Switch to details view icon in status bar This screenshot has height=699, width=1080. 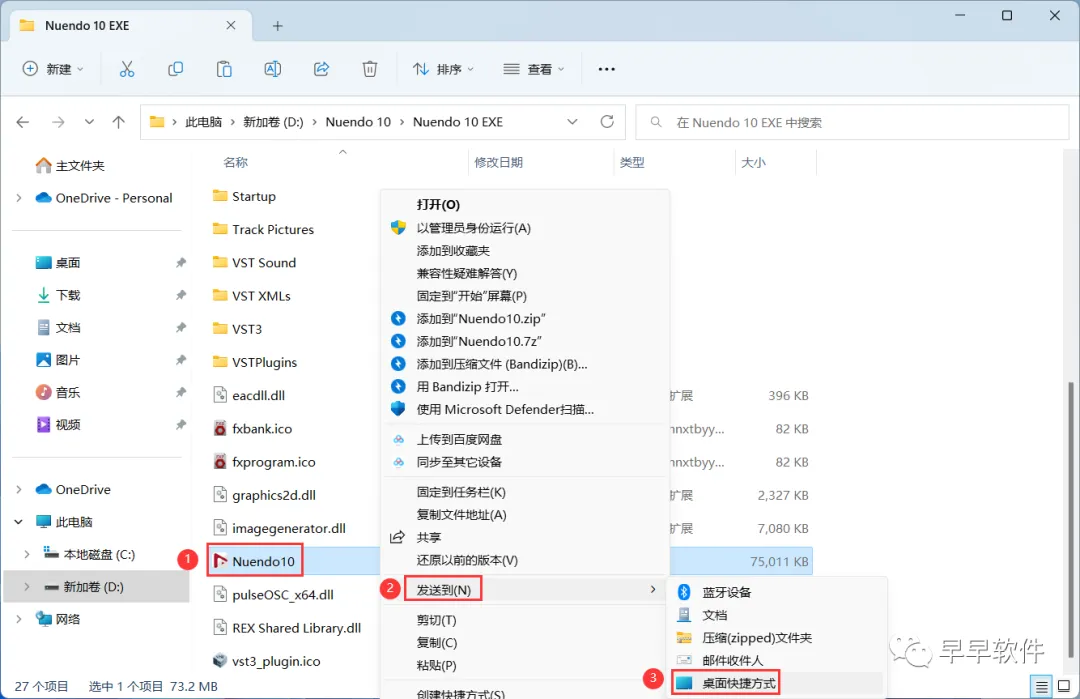tap(1041, 686)
